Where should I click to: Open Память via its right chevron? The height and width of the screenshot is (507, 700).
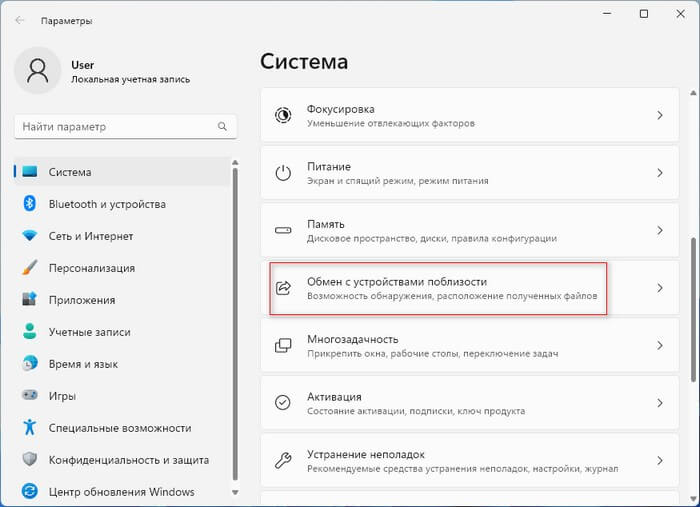coord(660,230)
